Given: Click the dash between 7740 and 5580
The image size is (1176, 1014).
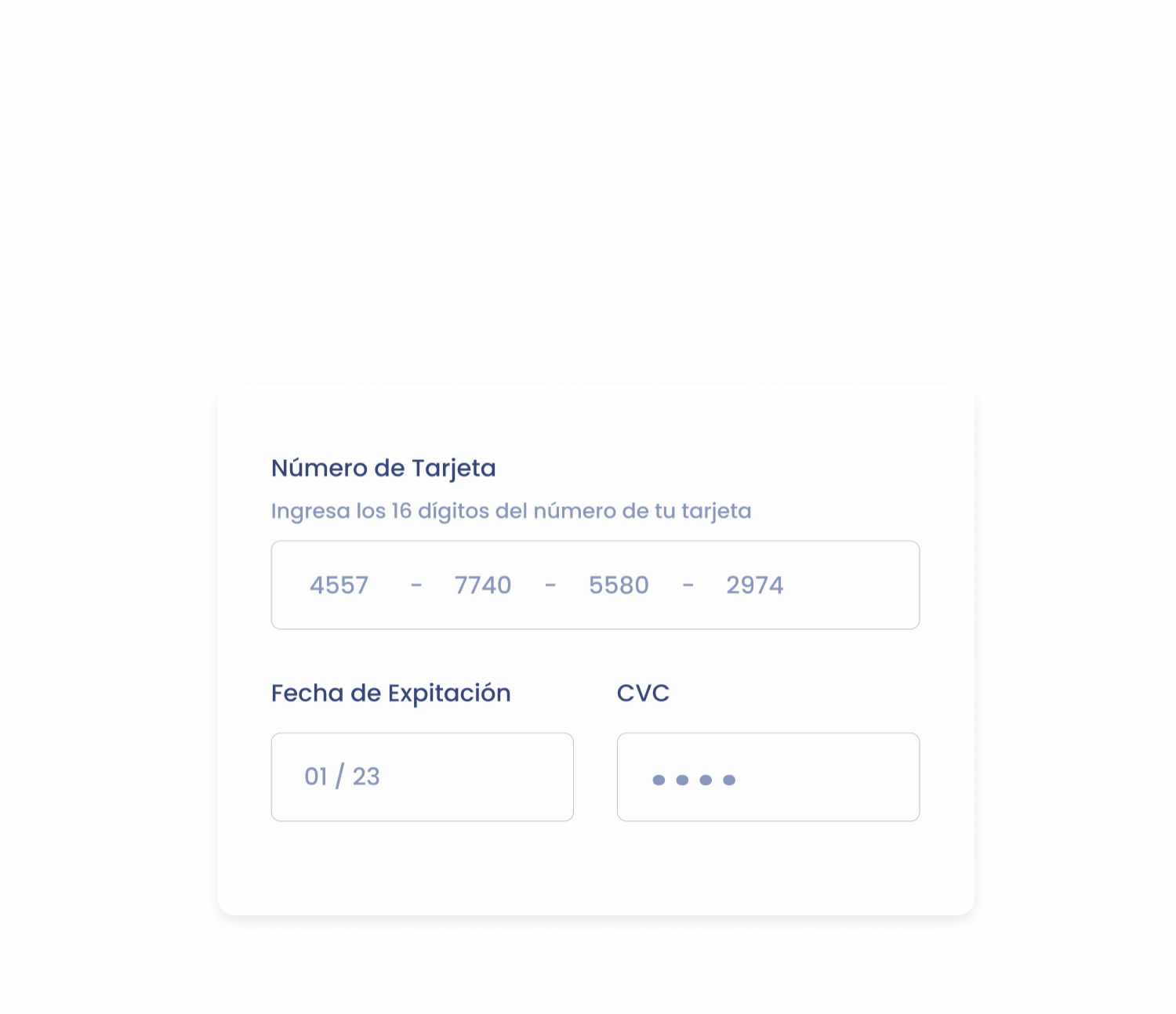Looking at the screenshot, I should 550,585.
